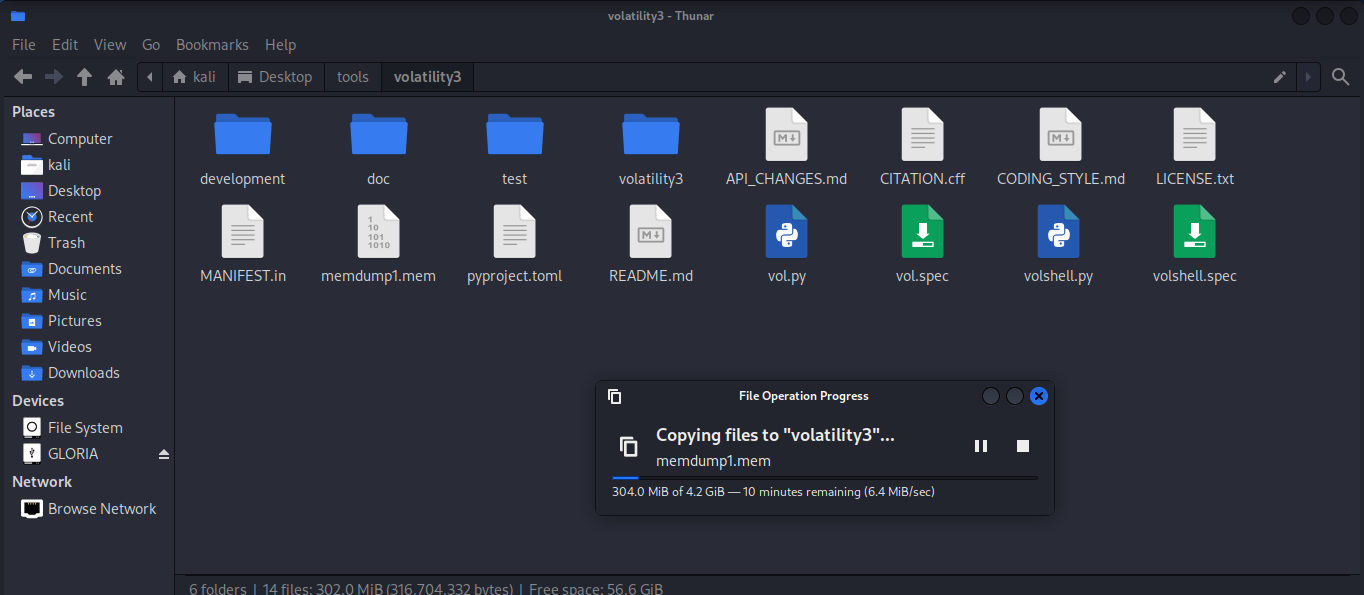1364x595 pixels.
Task: Eject the GLORIA device
Action: [x=164, y=454]
